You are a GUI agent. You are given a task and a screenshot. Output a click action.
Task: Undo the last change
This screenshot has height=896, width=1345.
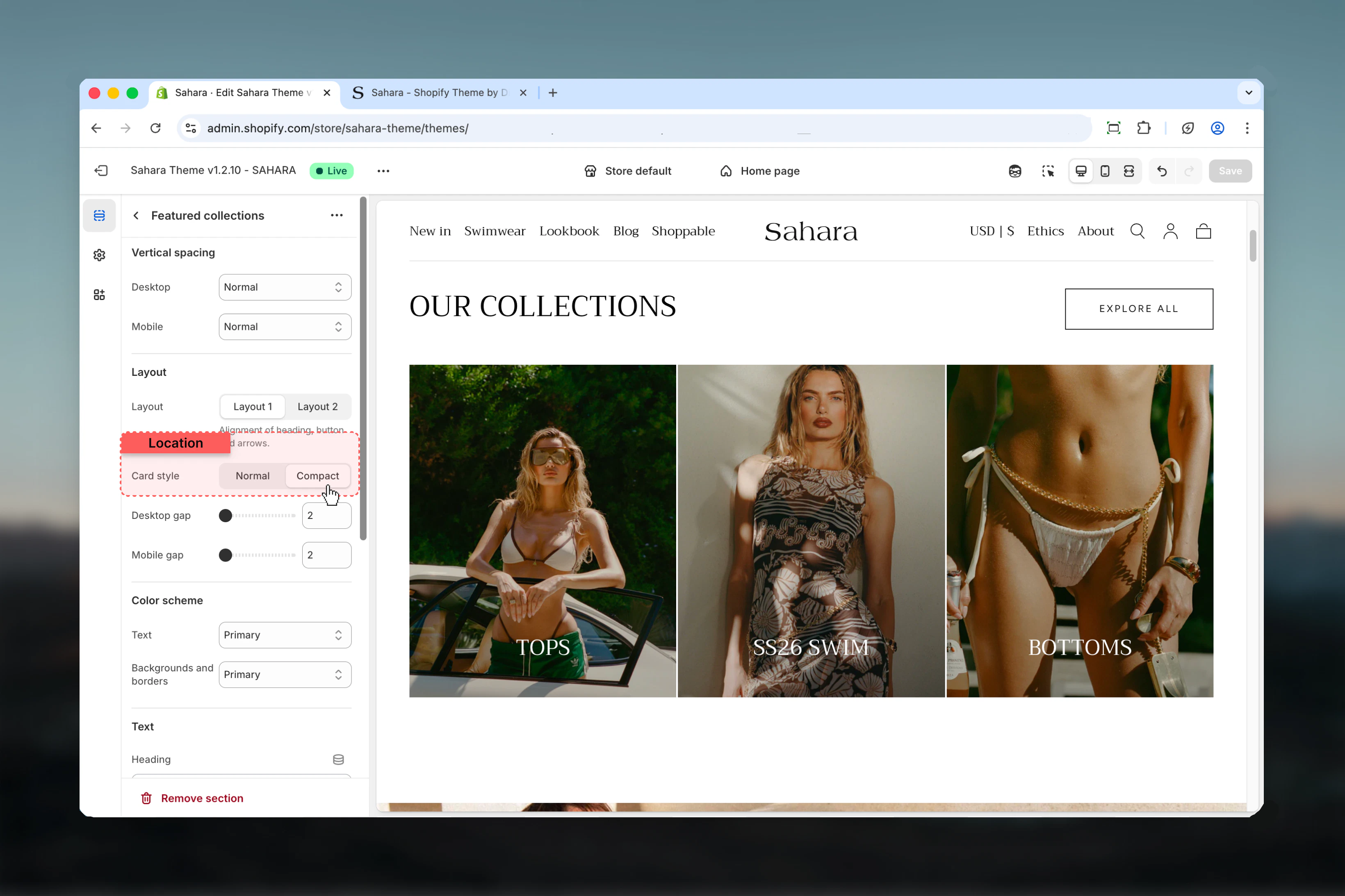coord(1162,171)
